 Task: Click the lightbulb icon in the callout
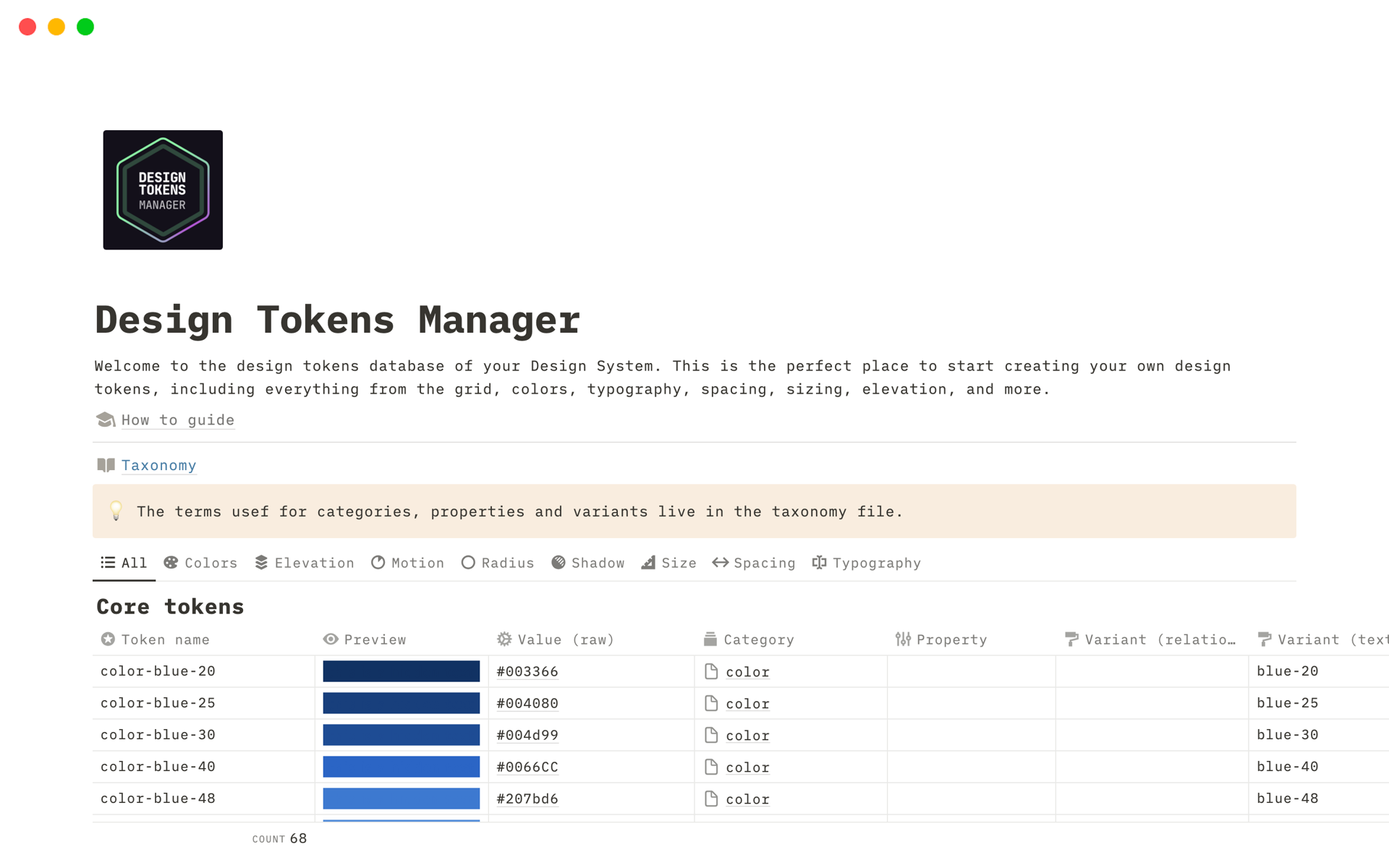116,511
